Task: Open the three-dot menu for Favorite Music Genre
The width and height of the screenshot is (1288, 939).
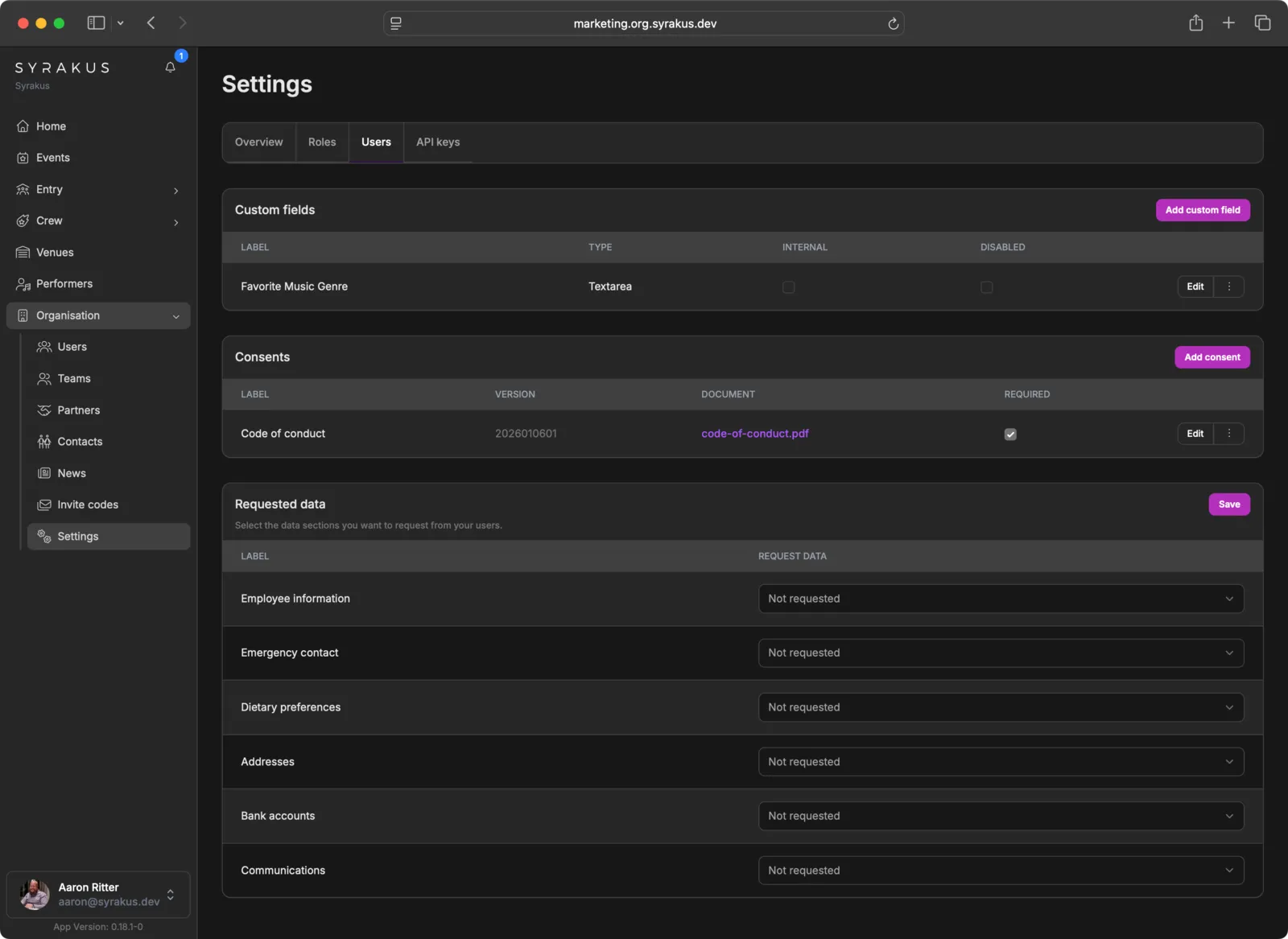Action: [1228, 286]
